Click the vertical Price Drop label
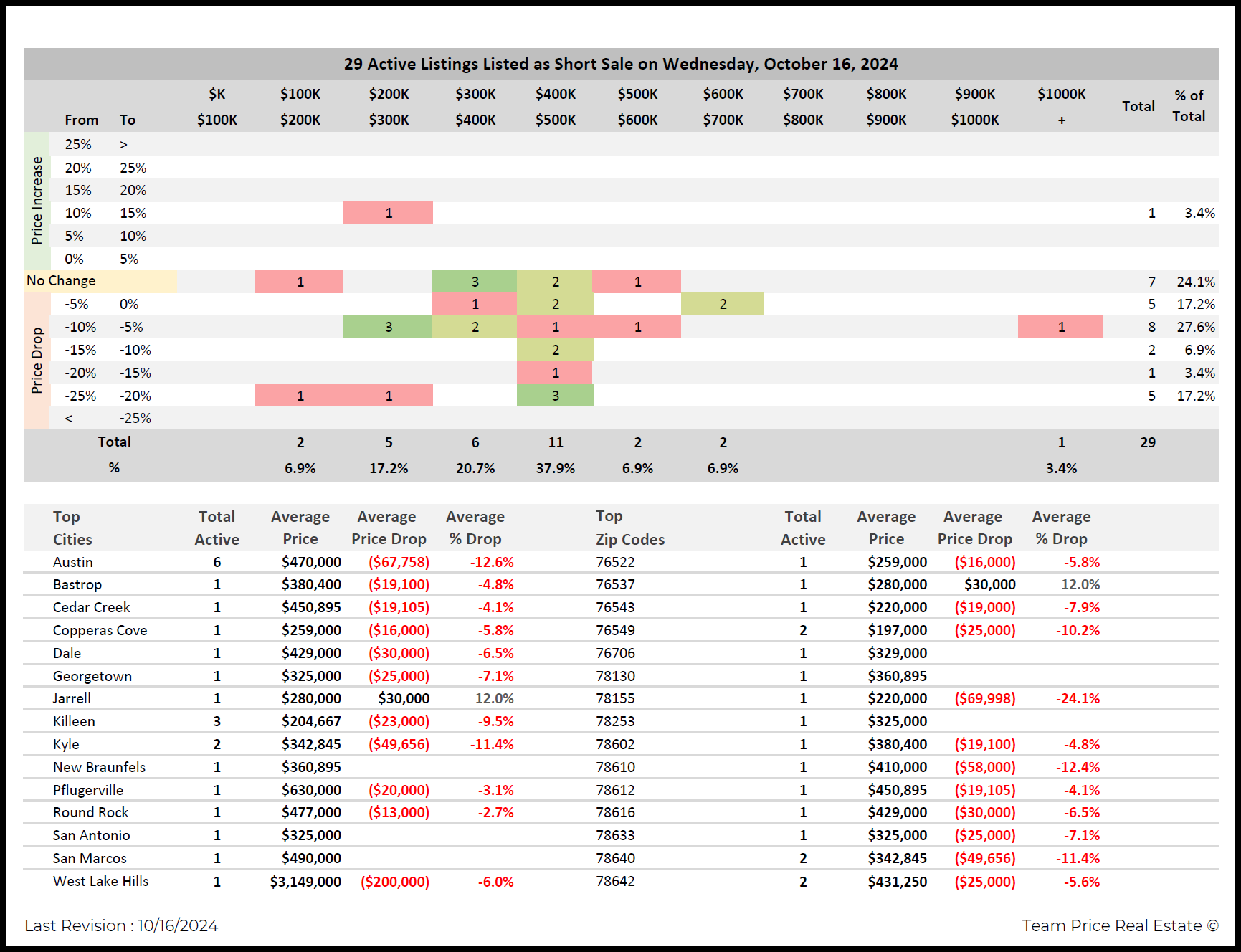Image resolution: width=1241 pixels, height=952 pixels. coord(37,361)
